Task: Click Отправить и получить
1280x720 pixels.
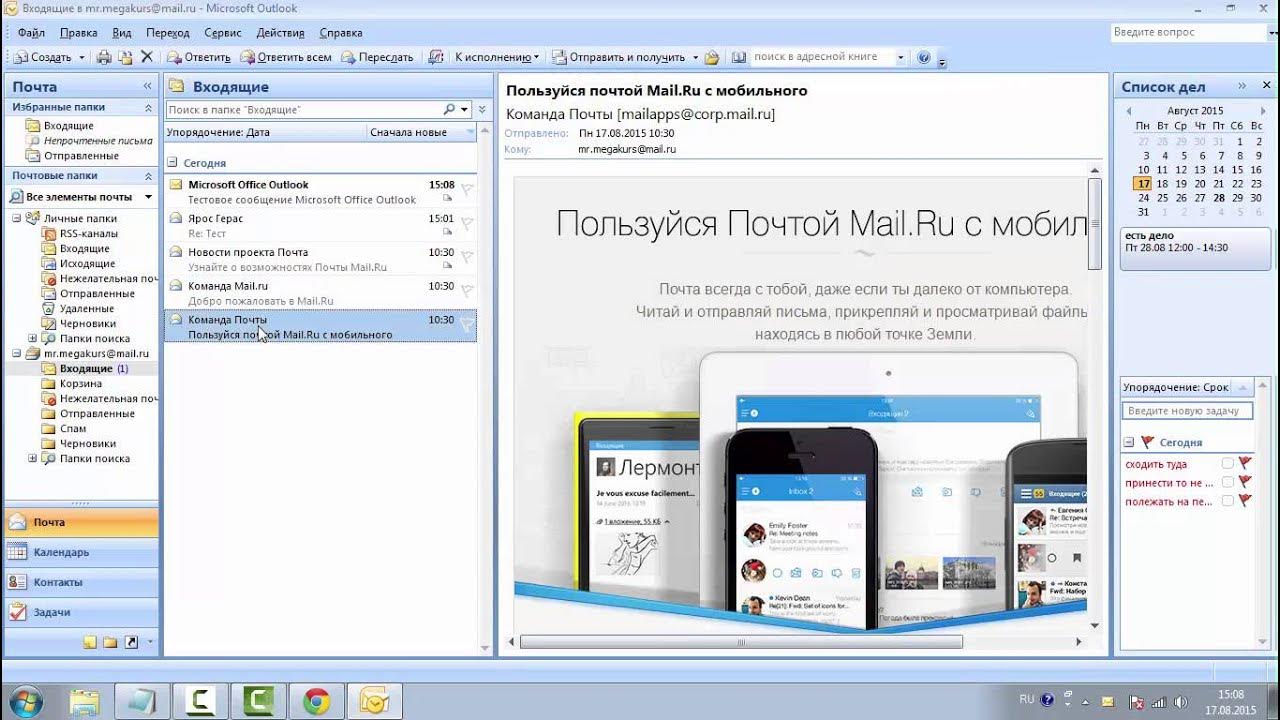Action: pos(619,57)
